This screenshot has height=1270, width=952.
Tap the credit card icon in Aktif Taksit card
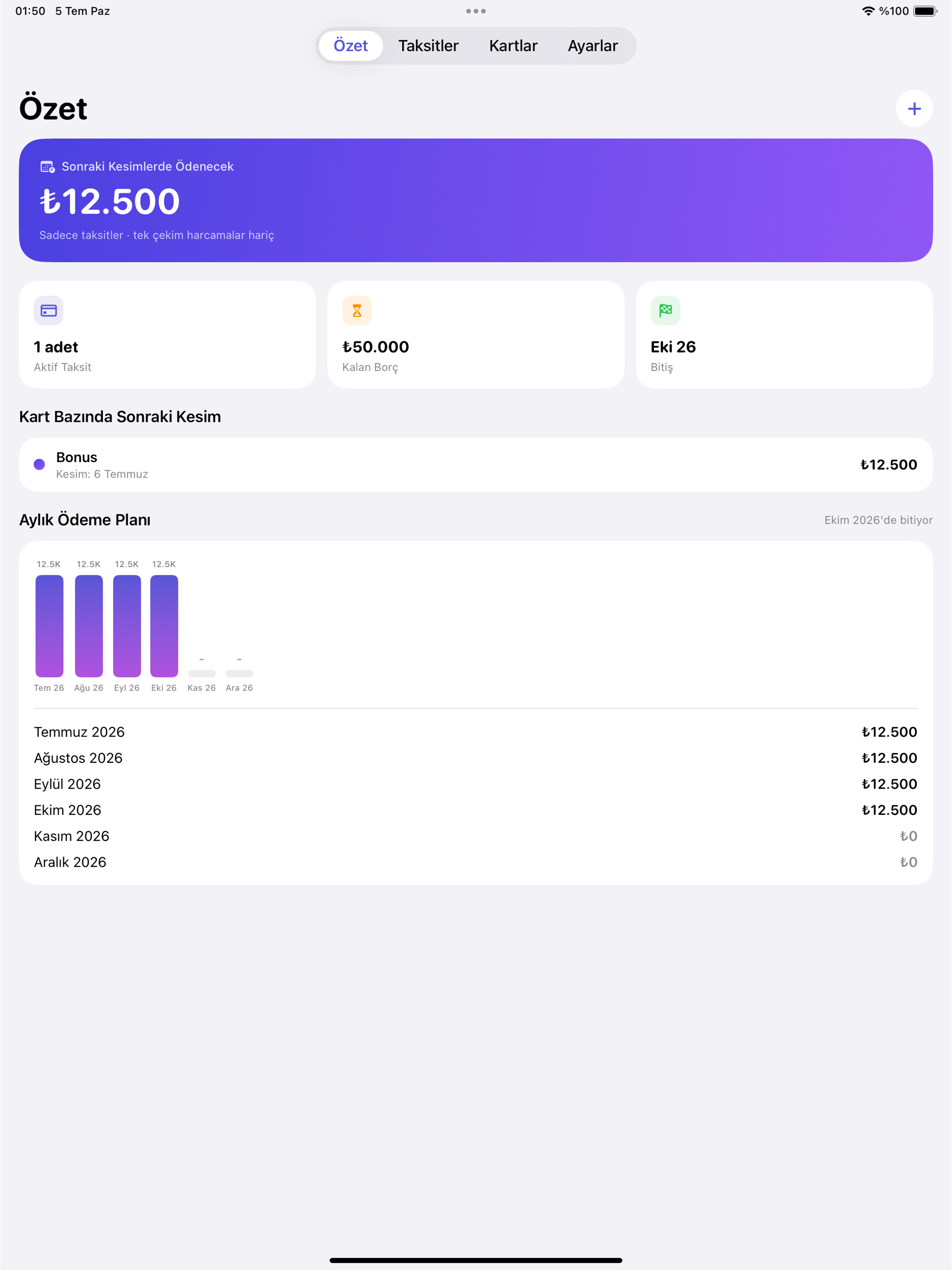pyautogui.click(x=49, y=311)
